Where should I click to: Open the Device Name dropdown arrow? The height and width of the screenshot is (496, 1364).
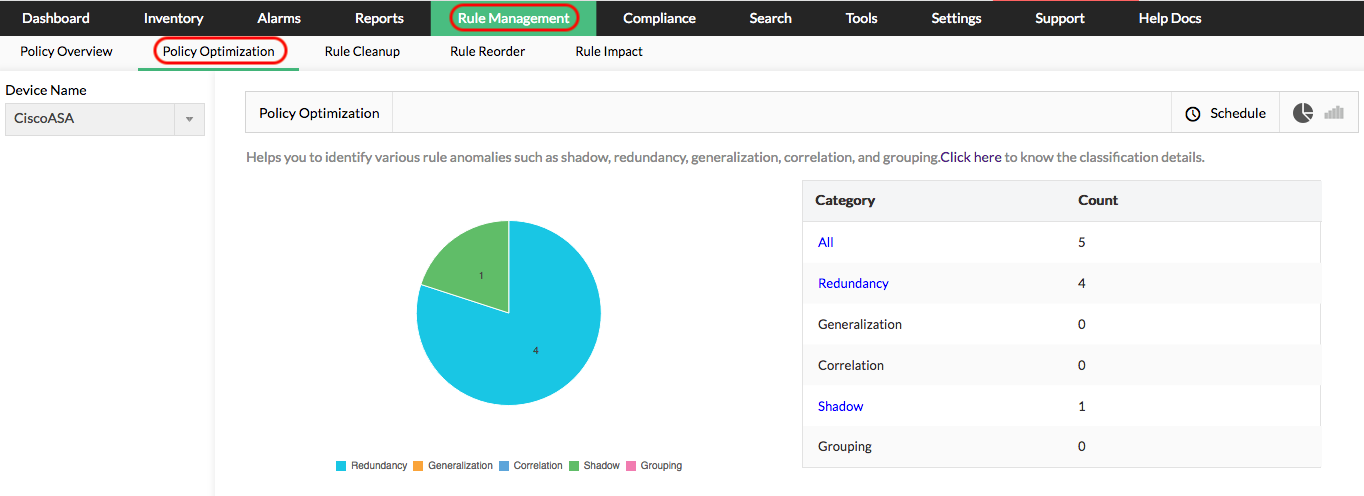tap(189, 119)
